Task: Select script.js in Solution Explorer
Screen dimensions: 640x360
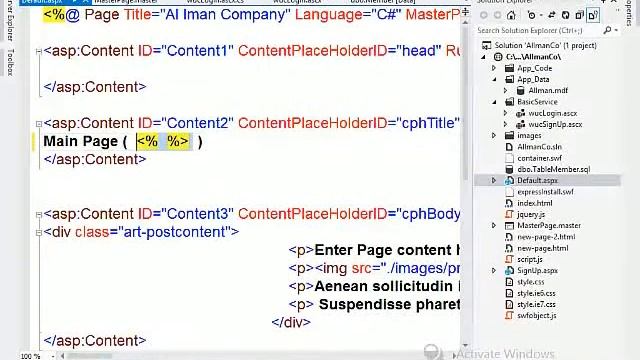Action: (530, 259)
